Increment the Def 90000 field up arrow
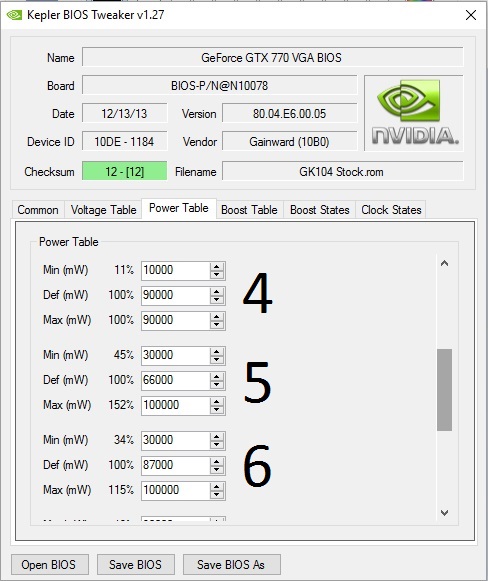The height and width of the screenshot is (581, 488). [x=217, y=291]
